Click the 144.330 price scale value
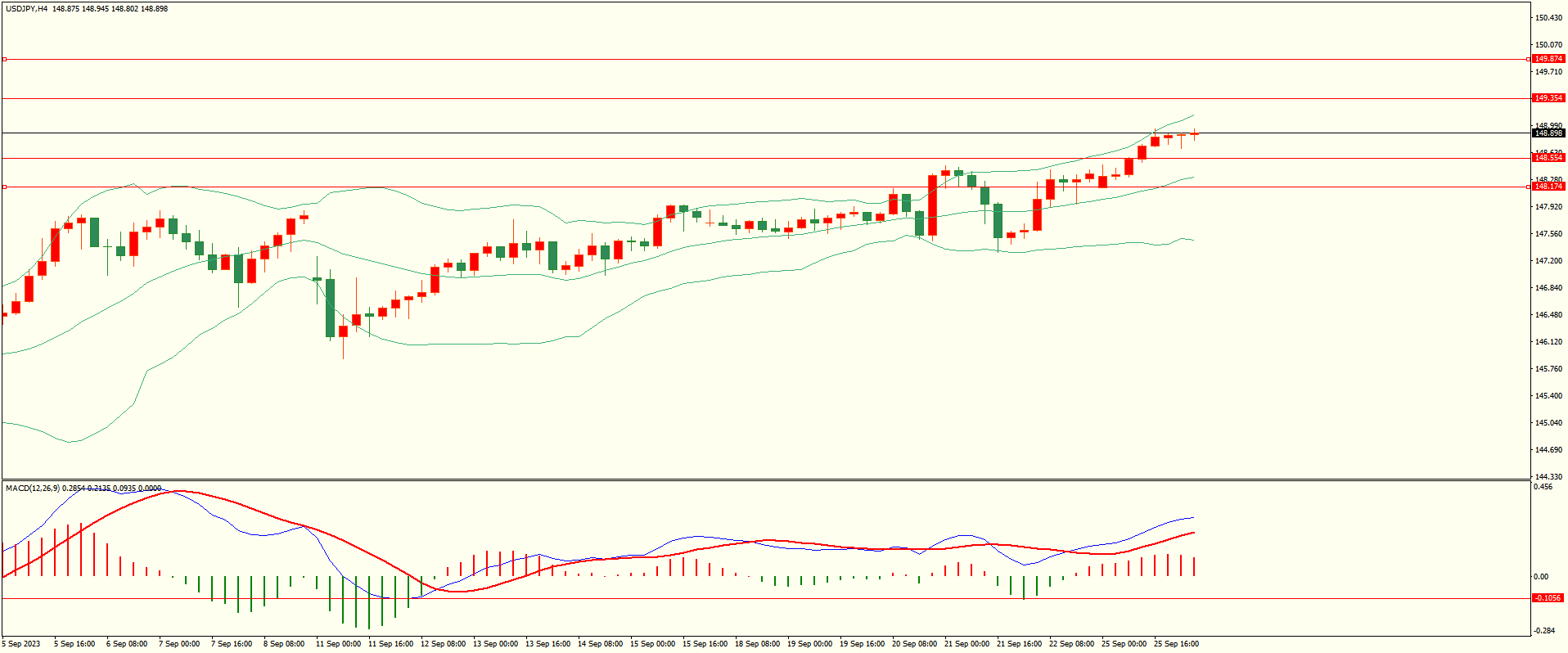 (x=1548, y=477)
